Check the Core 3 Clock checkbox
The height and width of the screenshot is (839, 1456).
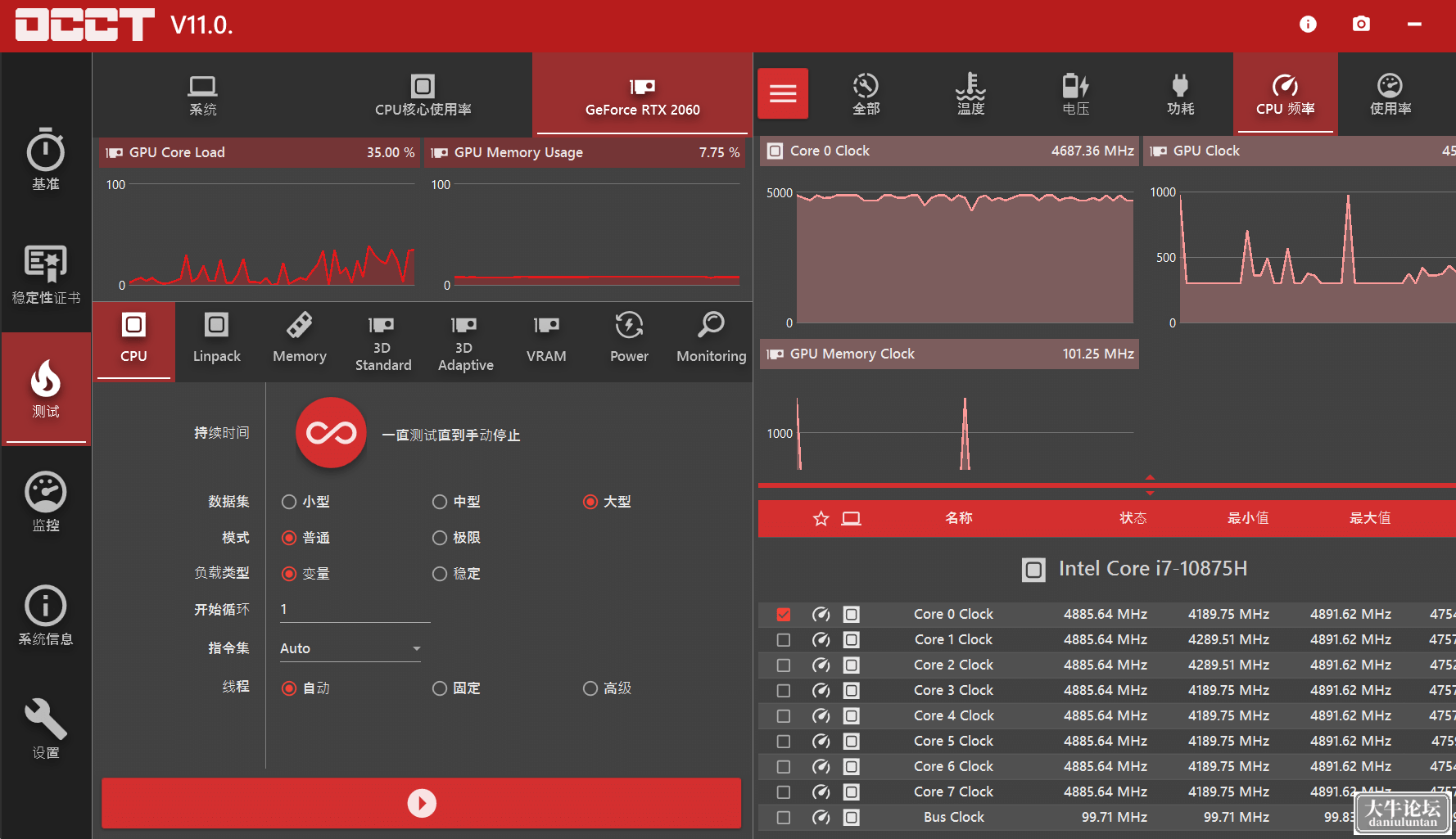click(x=784, y=690)
